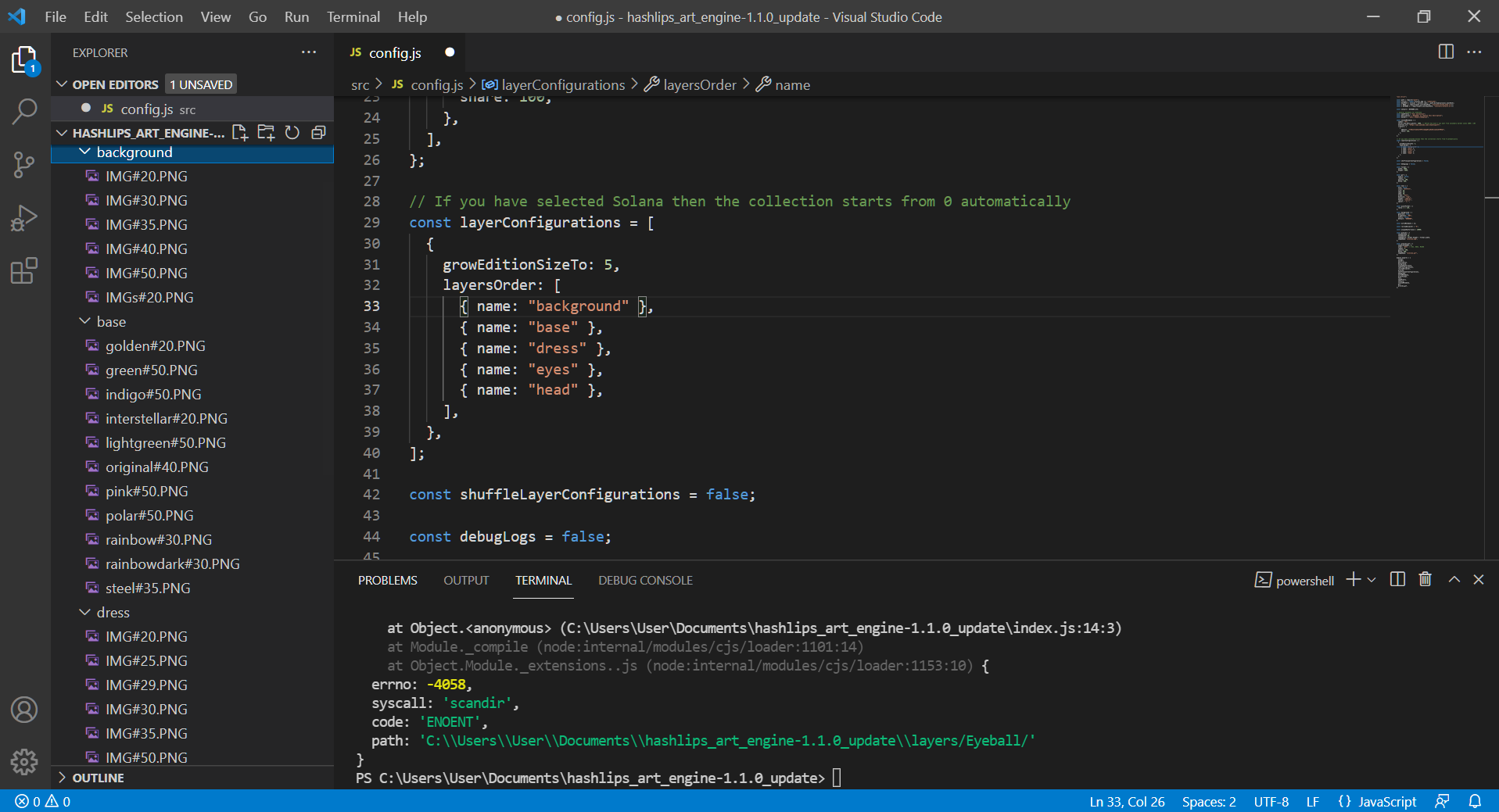The width and height of the screenshot is (1499, 812).
Task: Open the Run and Debug view
Action: point(24,218)
